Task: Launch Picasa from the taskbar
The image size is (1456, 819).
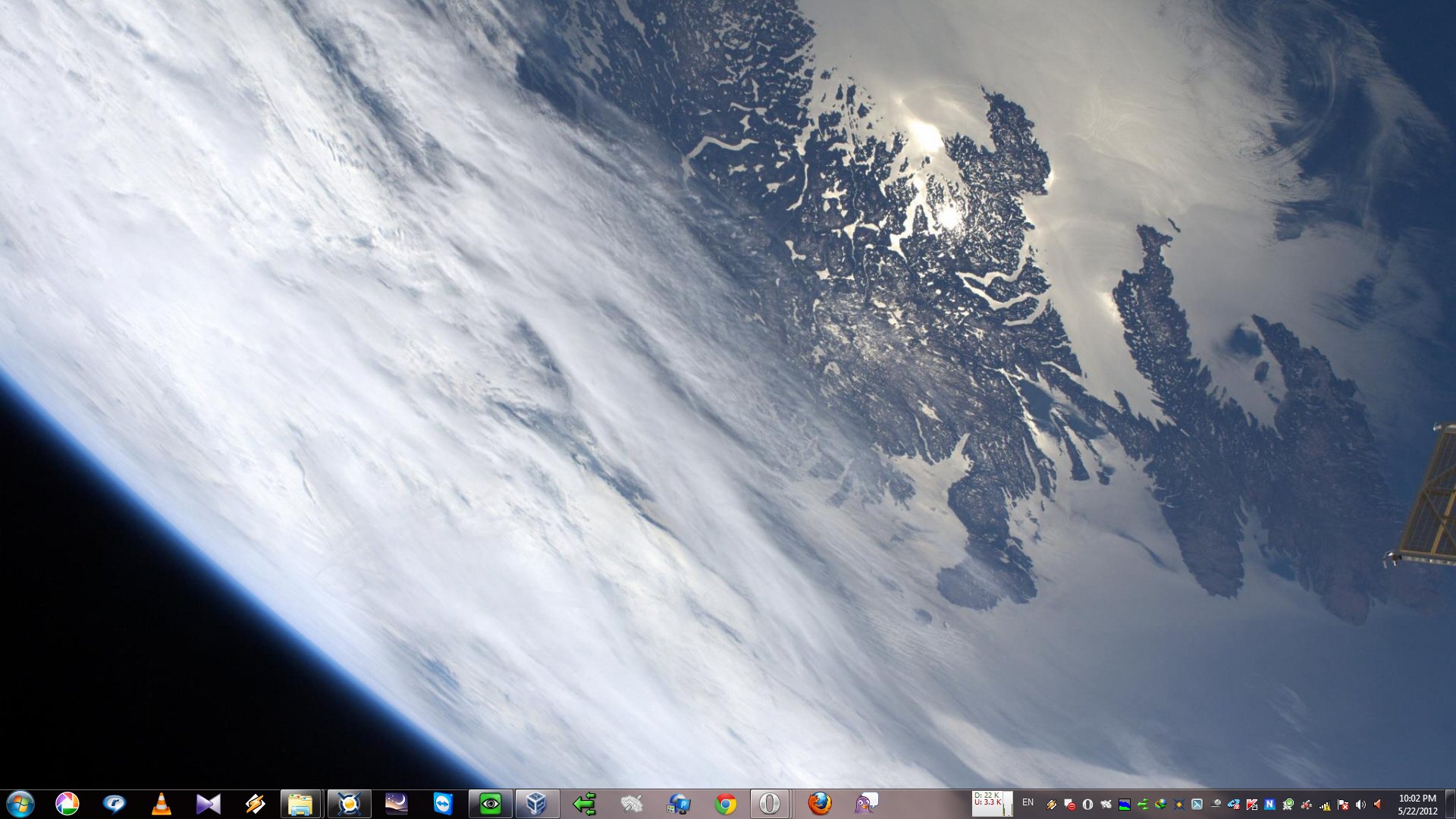Action: [x=67, y=804]
